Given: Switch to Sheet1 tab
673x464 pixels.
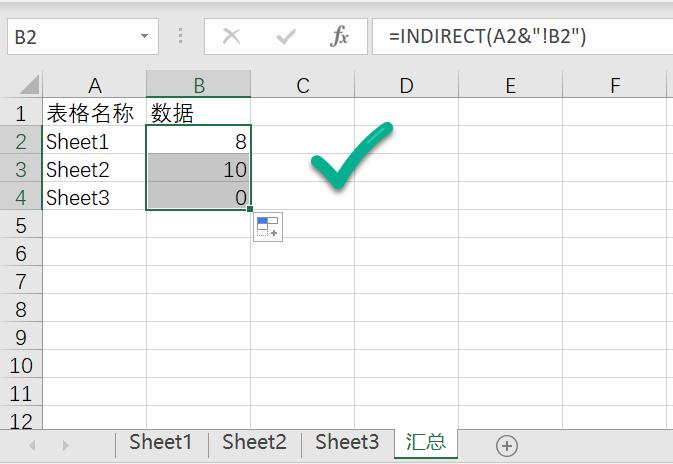Looking at the screenshot, I should (x=161, y=443).
